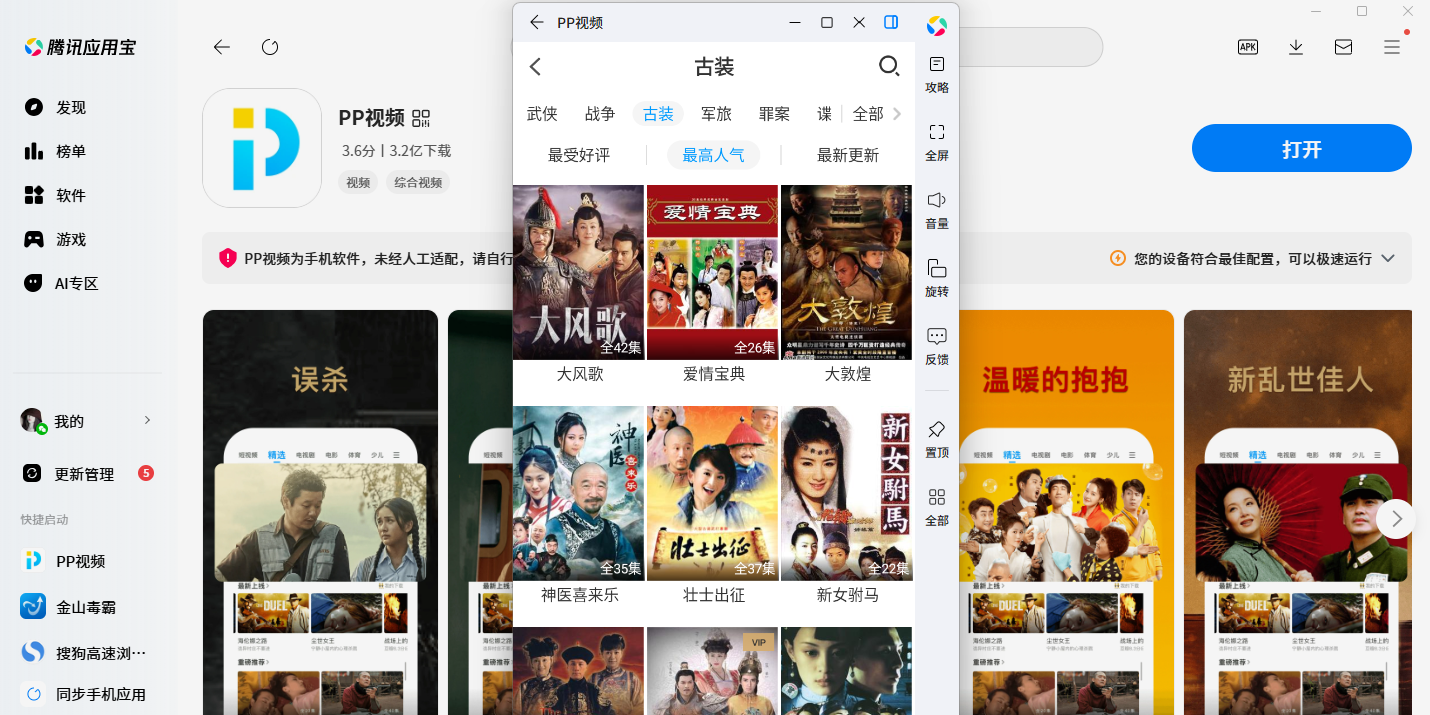
Task: Expand more genre categories arrow
Action: tap(896, 114)
